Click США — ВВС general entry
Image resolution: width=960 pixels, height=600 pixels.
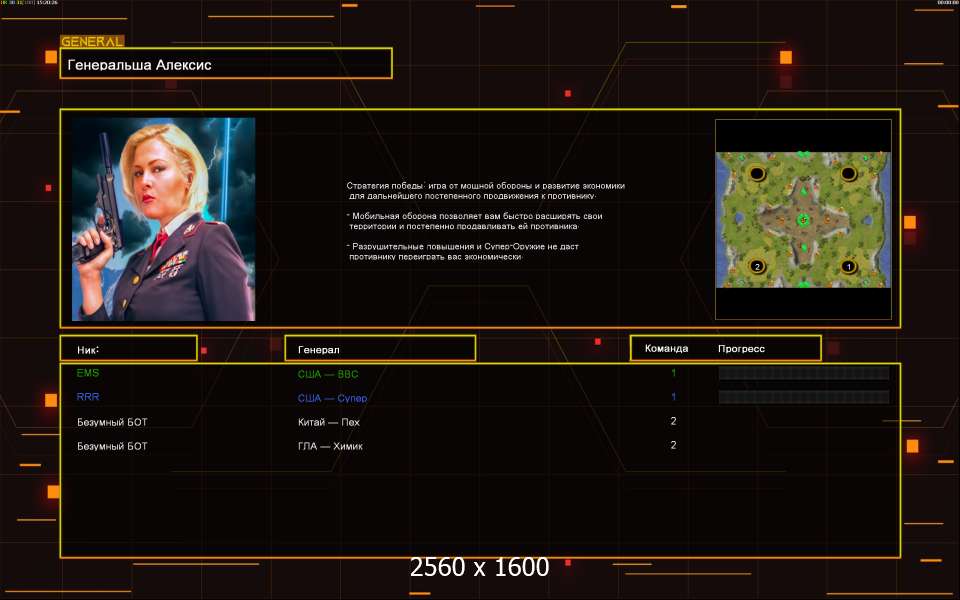[x=328, y=374]
